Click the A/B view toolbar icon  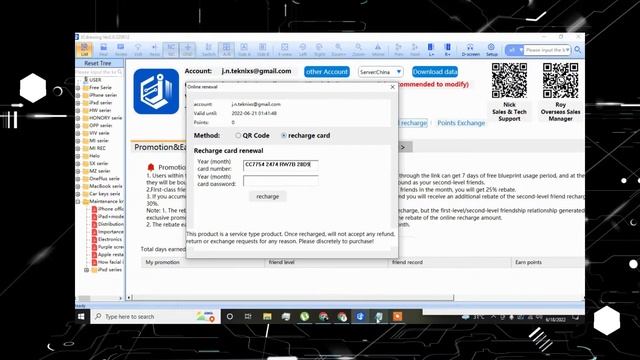tap(227, 49)
